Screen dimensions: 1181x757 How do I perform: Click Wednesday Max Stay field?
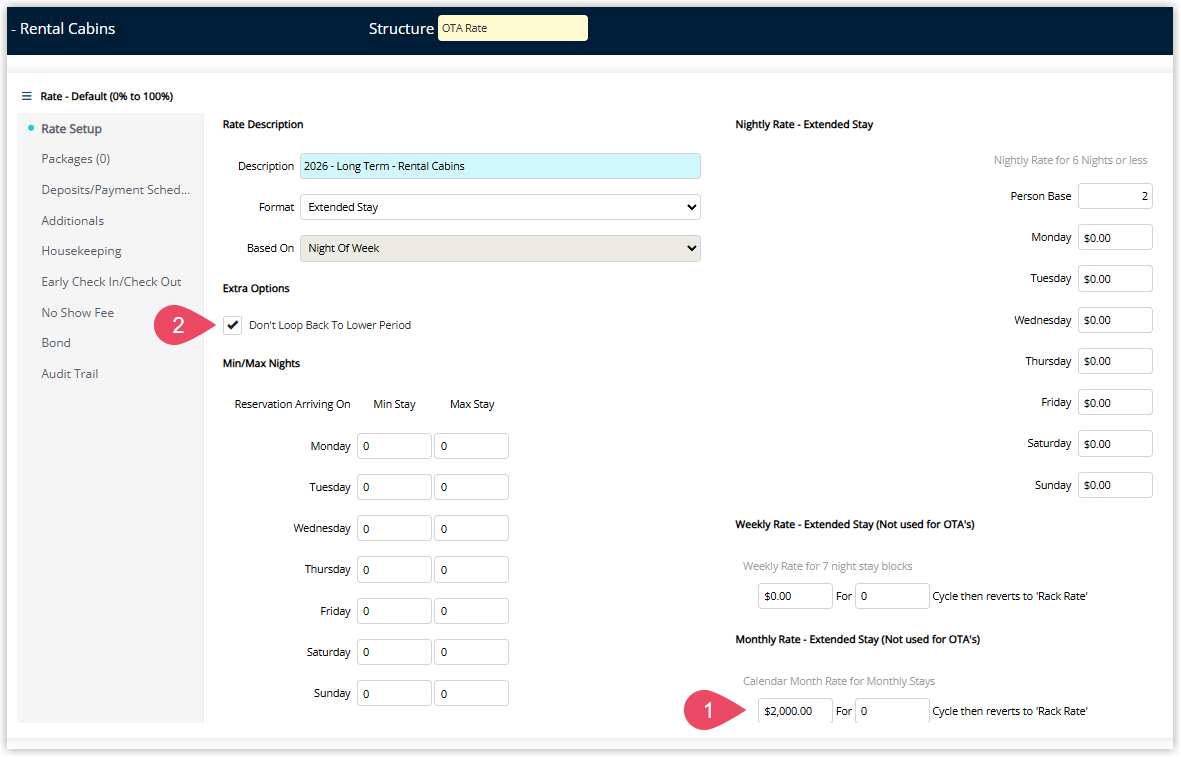[x=471, y=529]
